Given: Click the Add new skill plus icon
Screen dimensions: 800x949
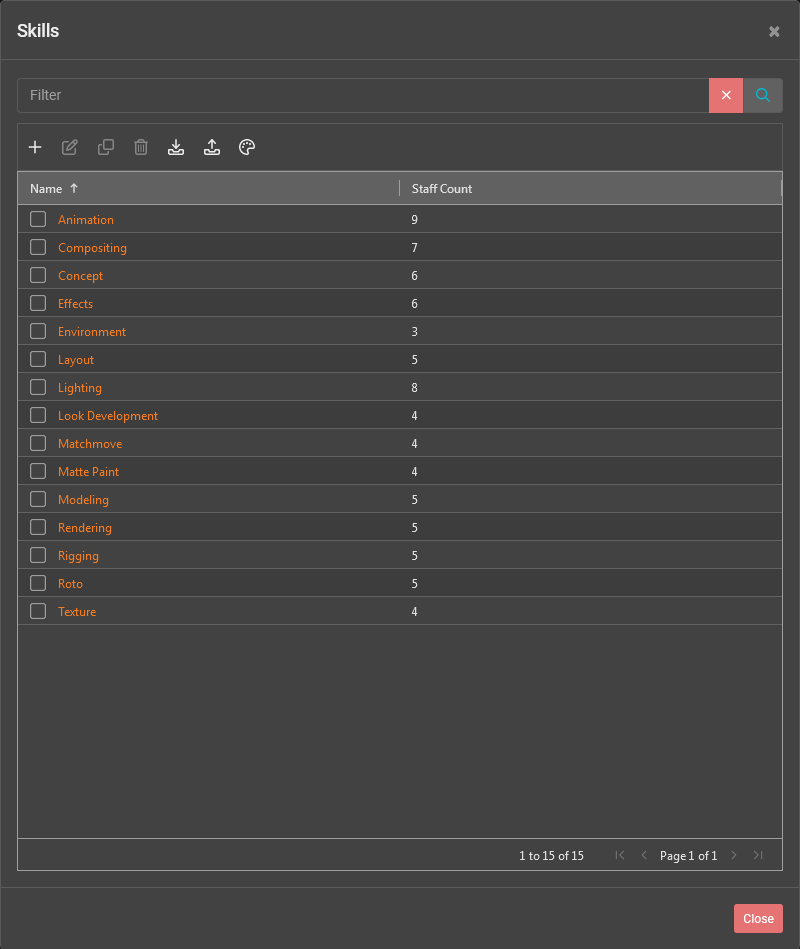Looking at the screenshot, I should [35, 147].
